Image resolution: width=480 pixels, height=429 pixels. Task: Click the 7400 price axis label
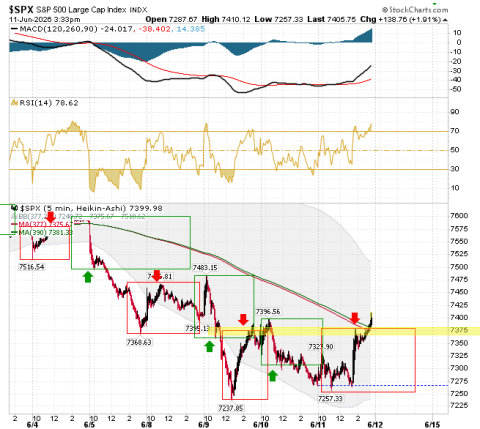click(x=459, y=318)
